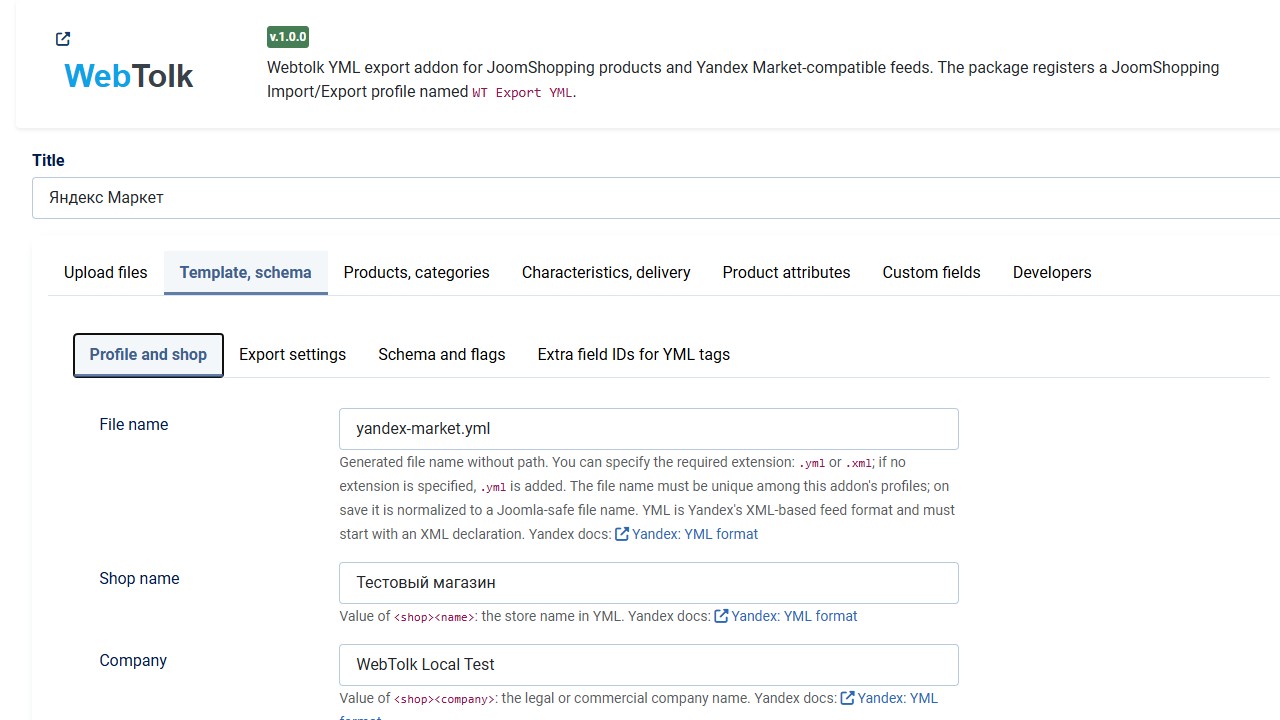Image resolution: width=1280 pixels, height=720 pixels.
Task: Click external link icon under Shop name field
Action: click(721, 616)
